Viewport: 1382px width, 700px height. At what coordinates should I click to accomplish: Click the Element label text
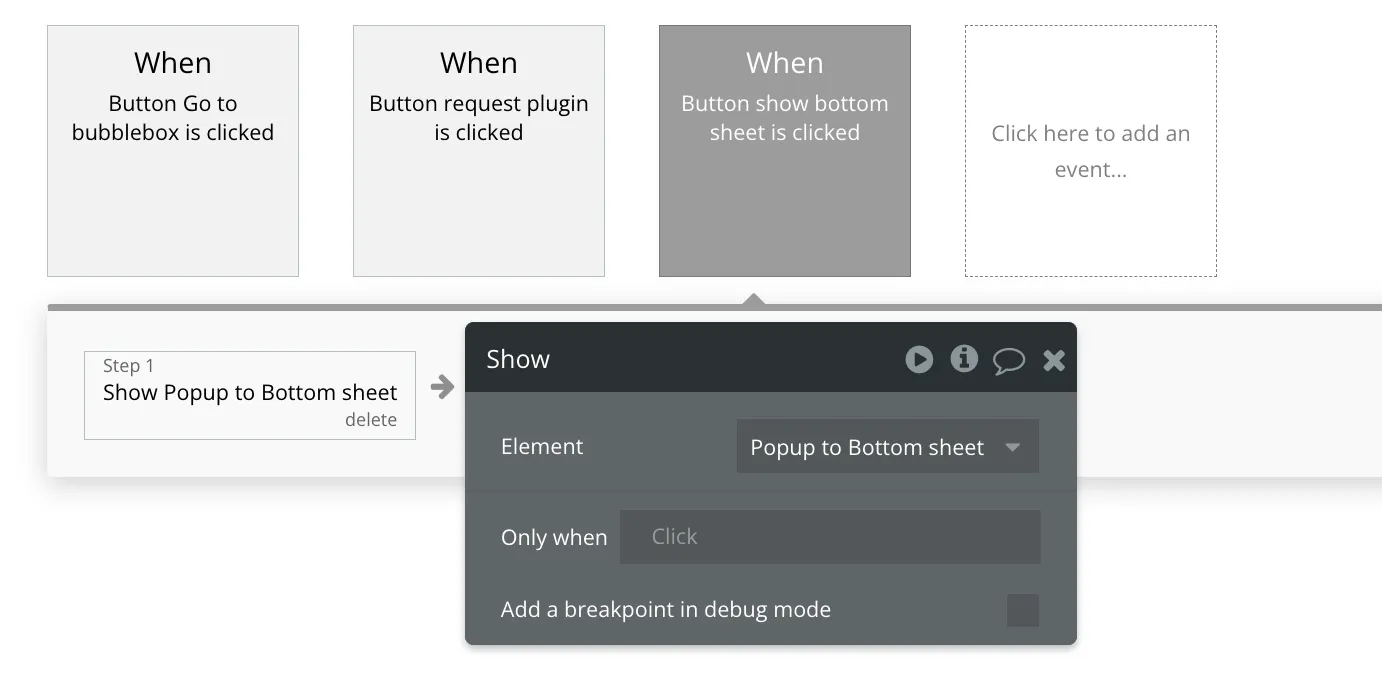click(542, 447)
